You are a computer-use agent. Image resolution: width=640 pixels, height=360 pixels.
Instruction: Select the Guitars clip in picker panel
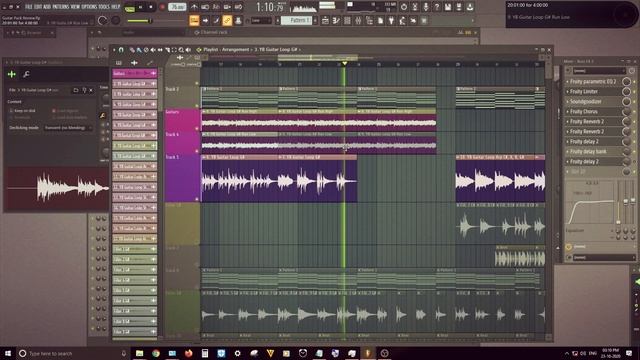pos(134,73)
